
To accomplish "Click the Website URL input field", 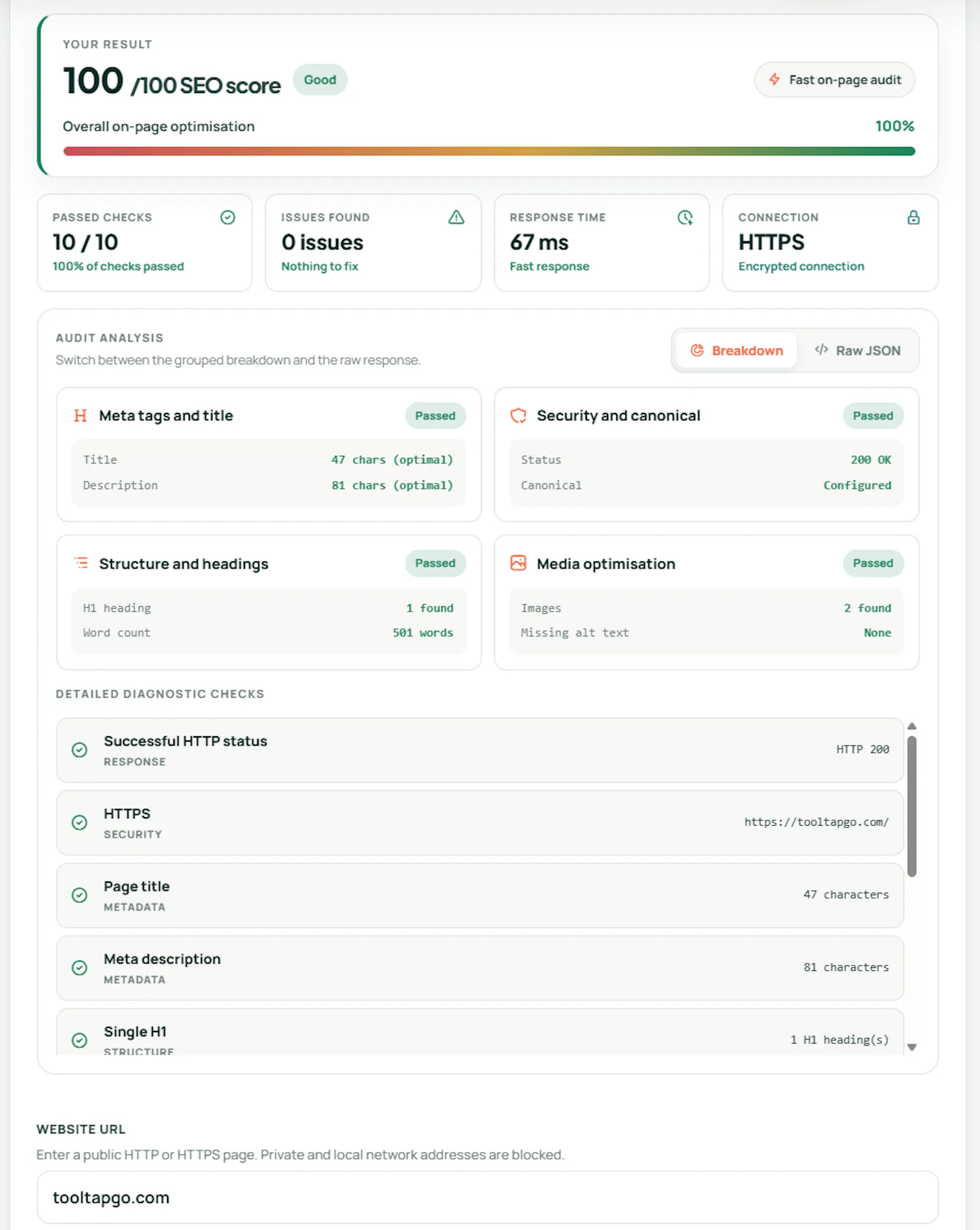I will (488, 1198).
